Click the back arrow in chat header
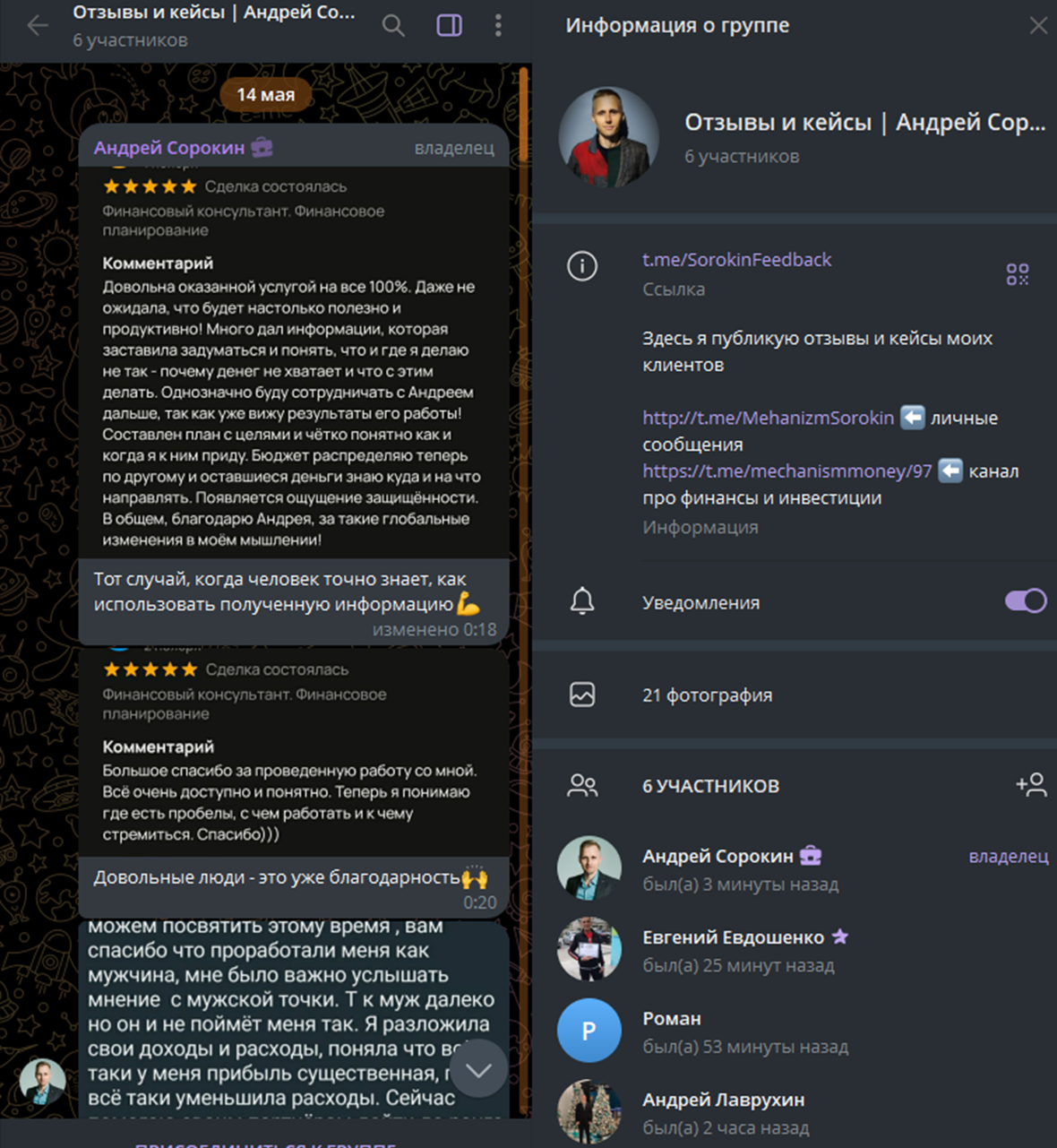This screenshot has width=1057, height=1148. [37, 26]
